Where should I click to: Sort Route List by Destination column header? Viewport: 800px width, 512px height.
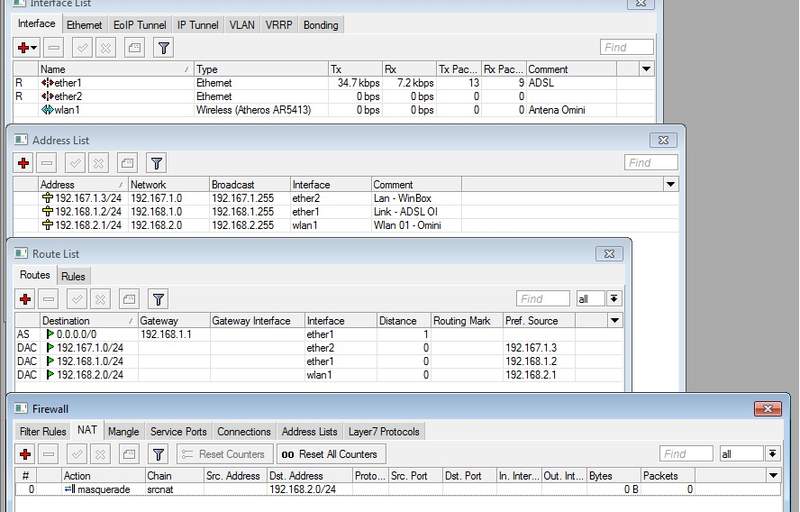click(x=88, y=320)
